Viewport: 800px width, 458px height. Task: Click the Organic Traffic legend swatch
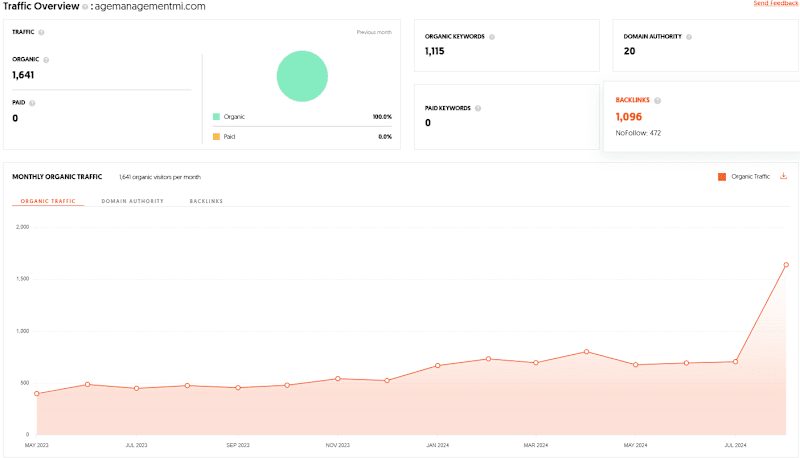(x=722, y=177)
